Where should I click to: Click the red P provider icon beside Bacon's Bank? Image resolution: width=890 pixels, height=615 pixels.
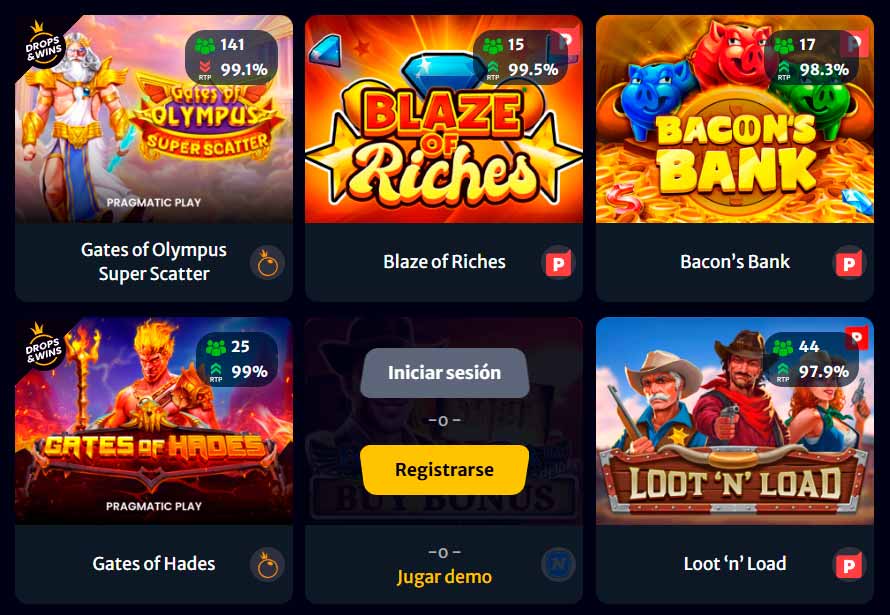[849, 263]
